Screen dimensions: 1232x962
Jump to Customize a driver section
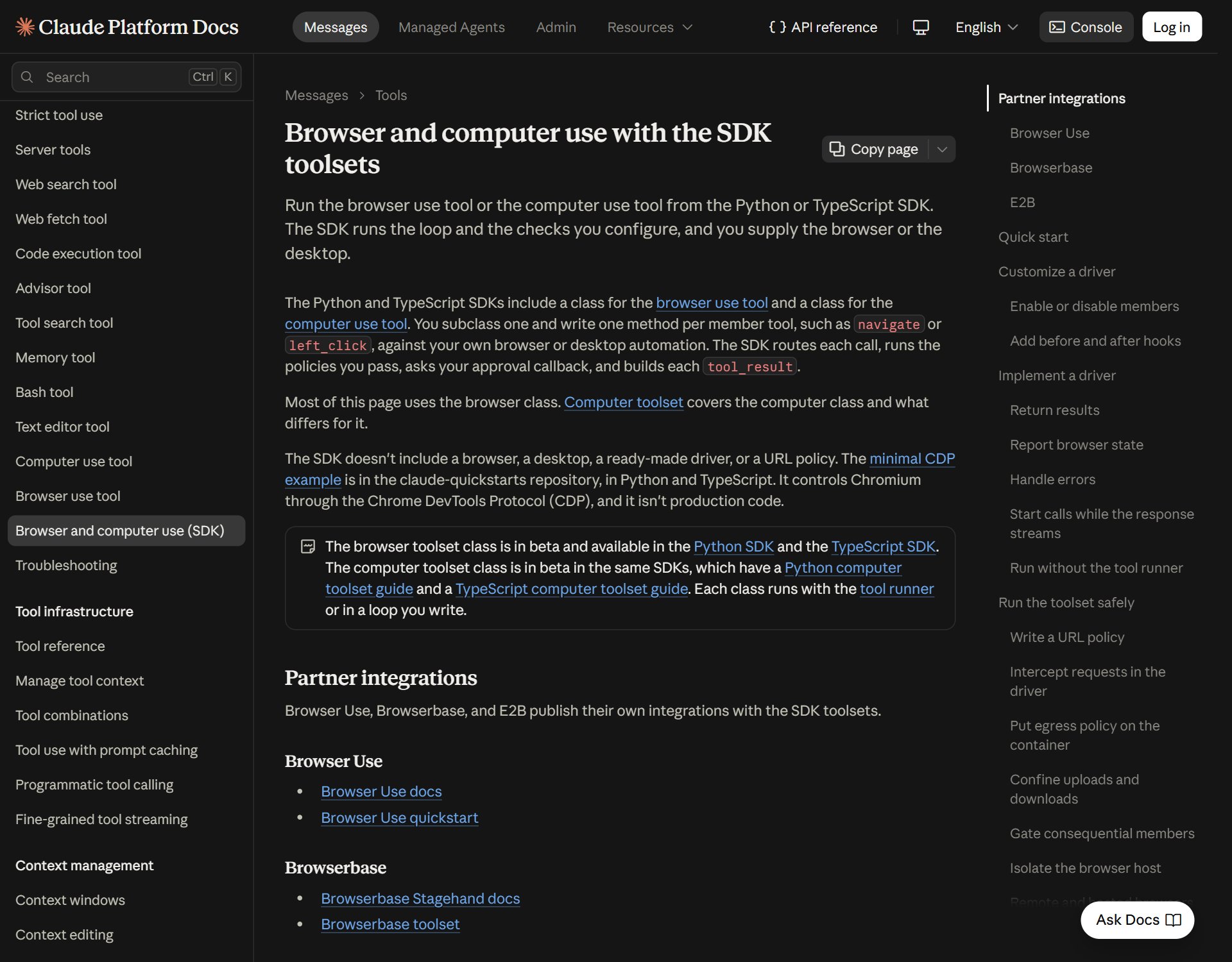click(x=1057, y=271)
